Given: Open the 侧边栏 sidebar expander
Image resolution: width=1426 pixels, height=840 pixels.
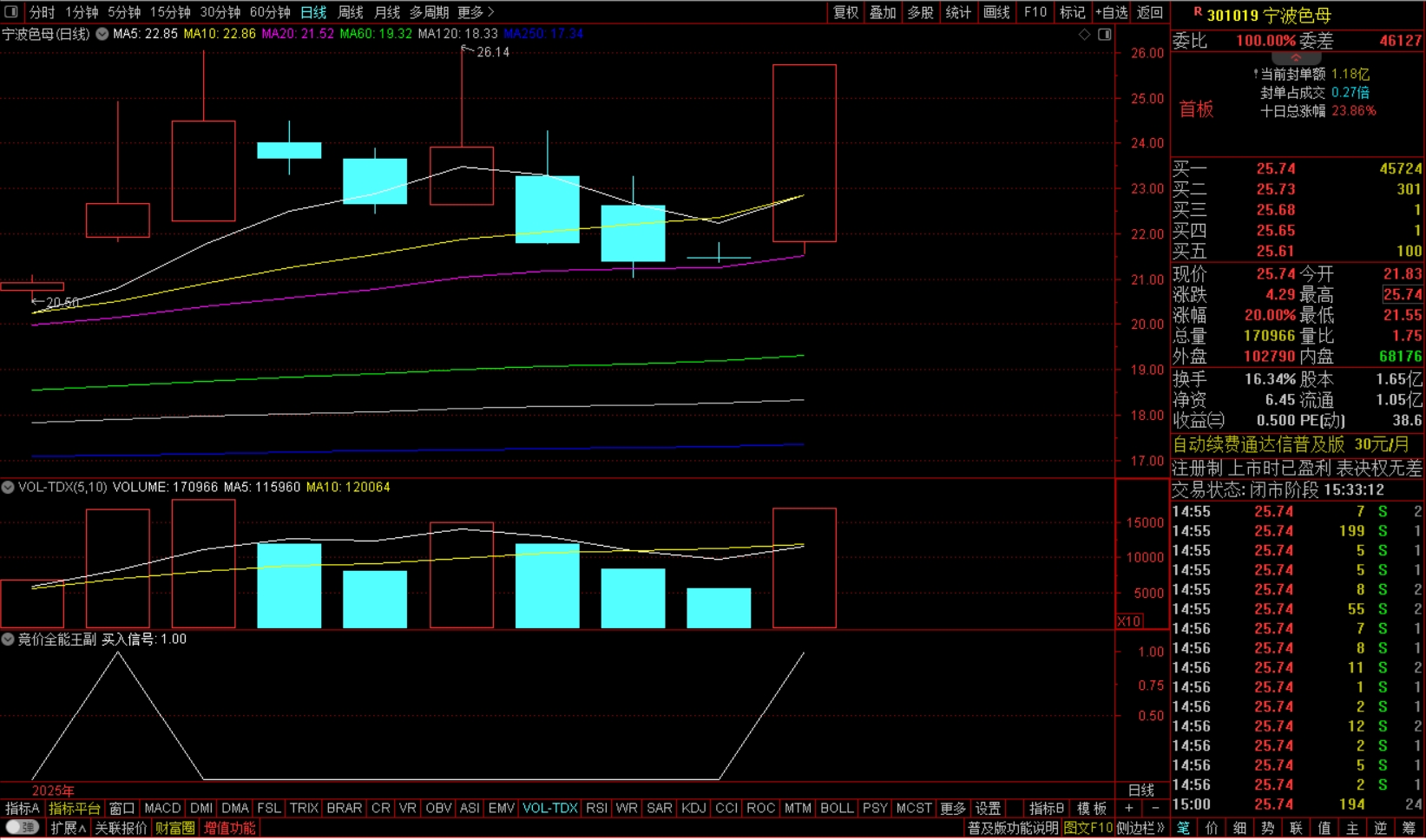Looking at the screenshot, I should click(x=1140, y=828).
